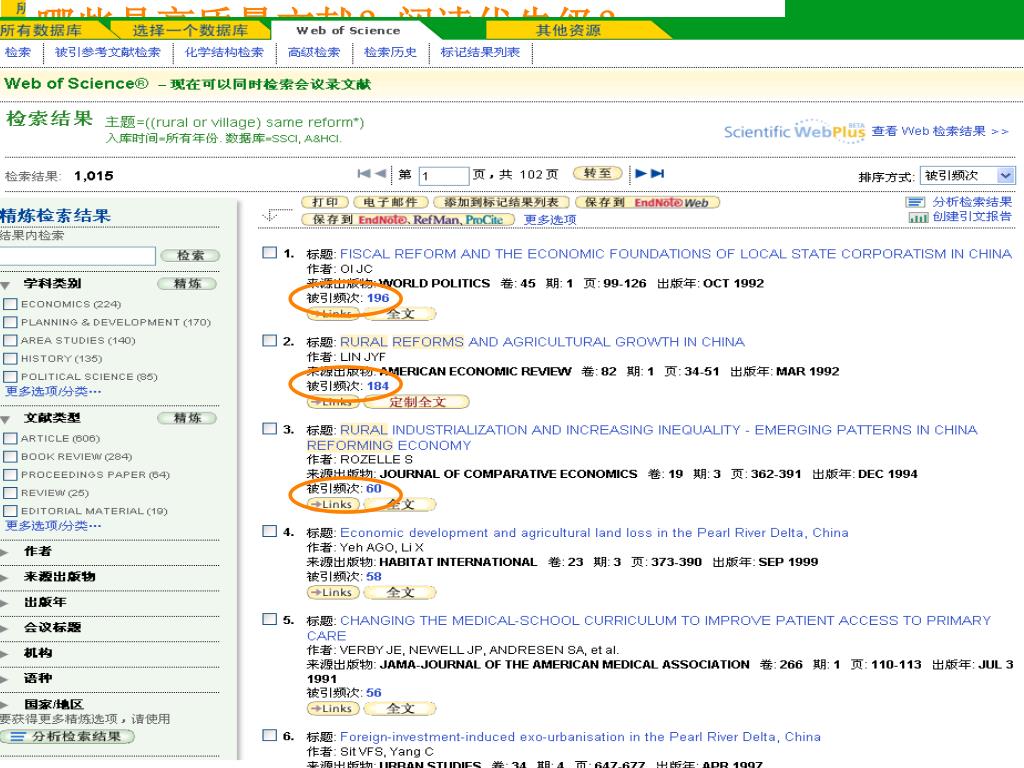Check the PROCEEDINGS PAPER (64) type
The image size is (1024, 768).
point(10,475)
